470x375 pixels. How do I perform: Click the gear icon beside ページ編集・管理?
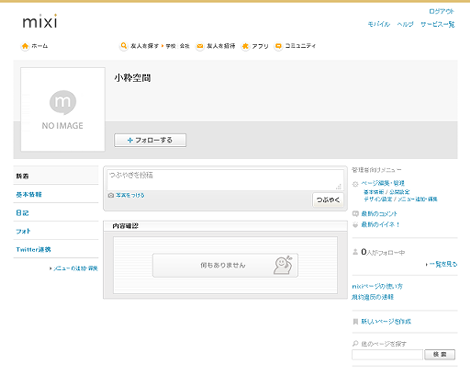[x=355, y=184]
